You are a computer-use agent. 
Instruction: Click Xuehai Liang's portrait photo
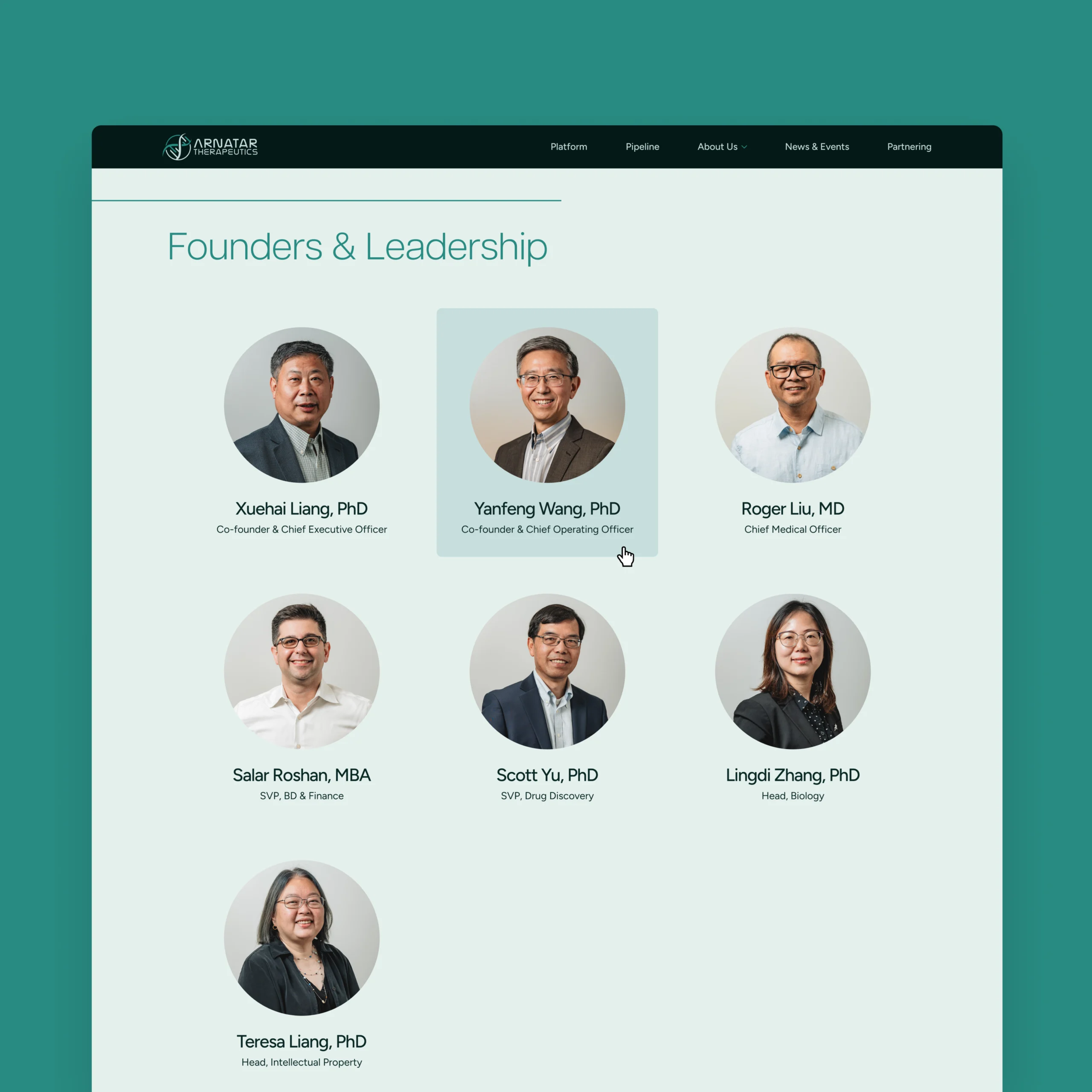302,405
